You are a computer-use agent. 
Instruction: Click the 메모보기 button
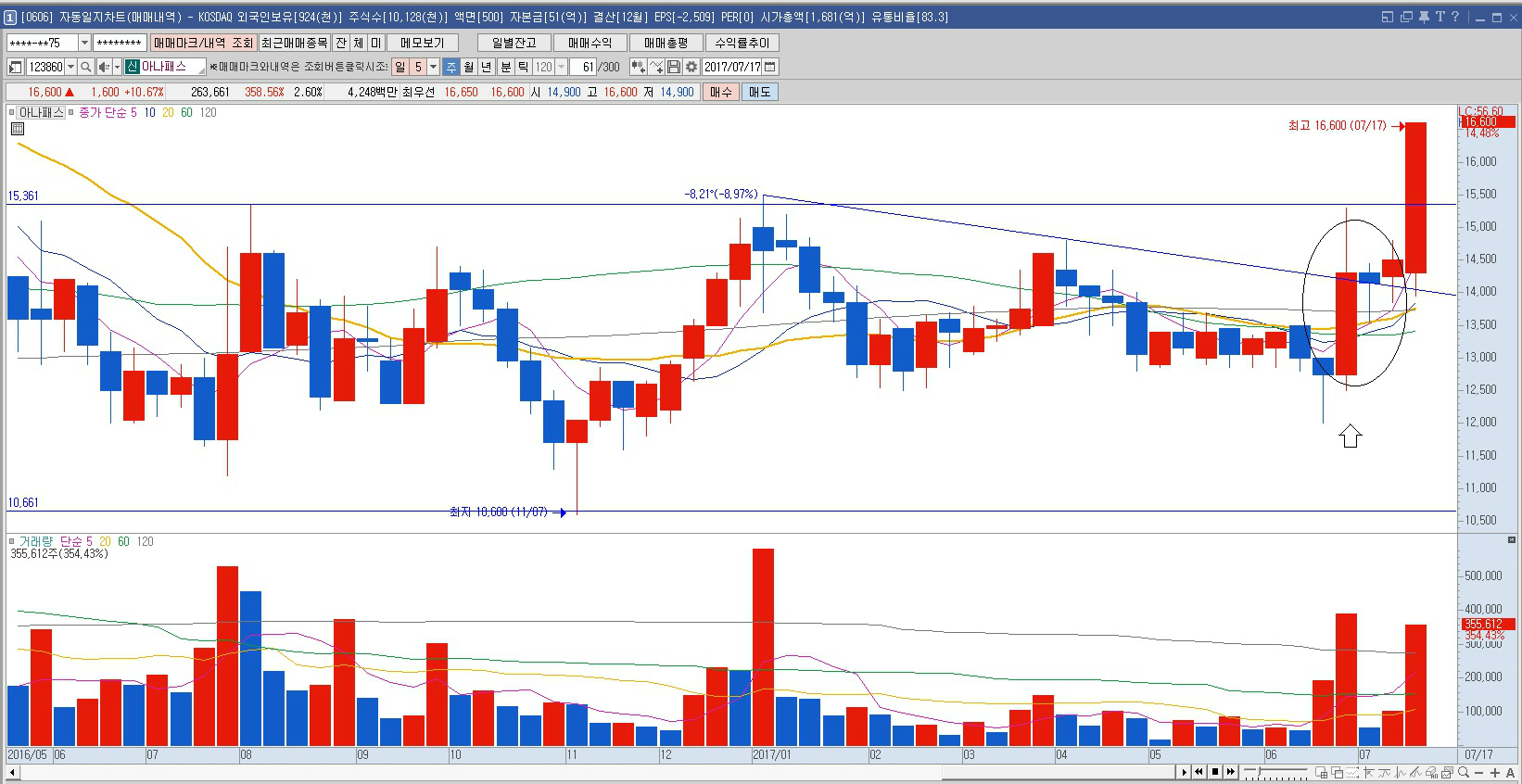[422, 43]
